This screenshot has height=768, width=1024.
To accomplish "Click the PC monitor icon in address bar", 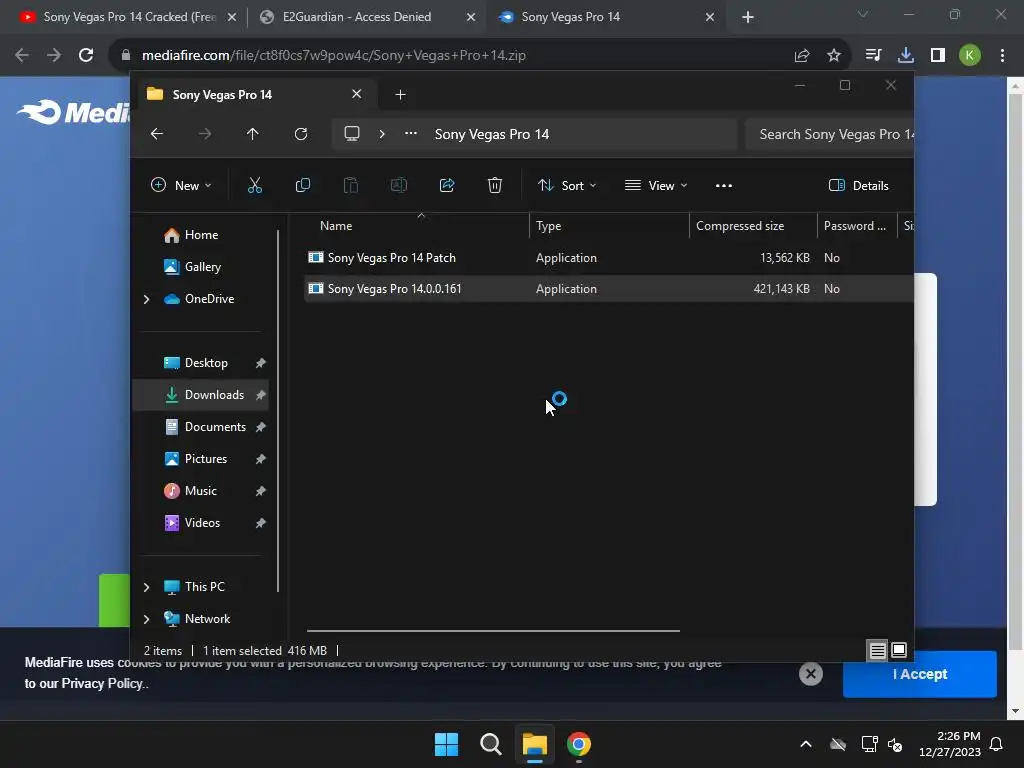I will (352, 134).
